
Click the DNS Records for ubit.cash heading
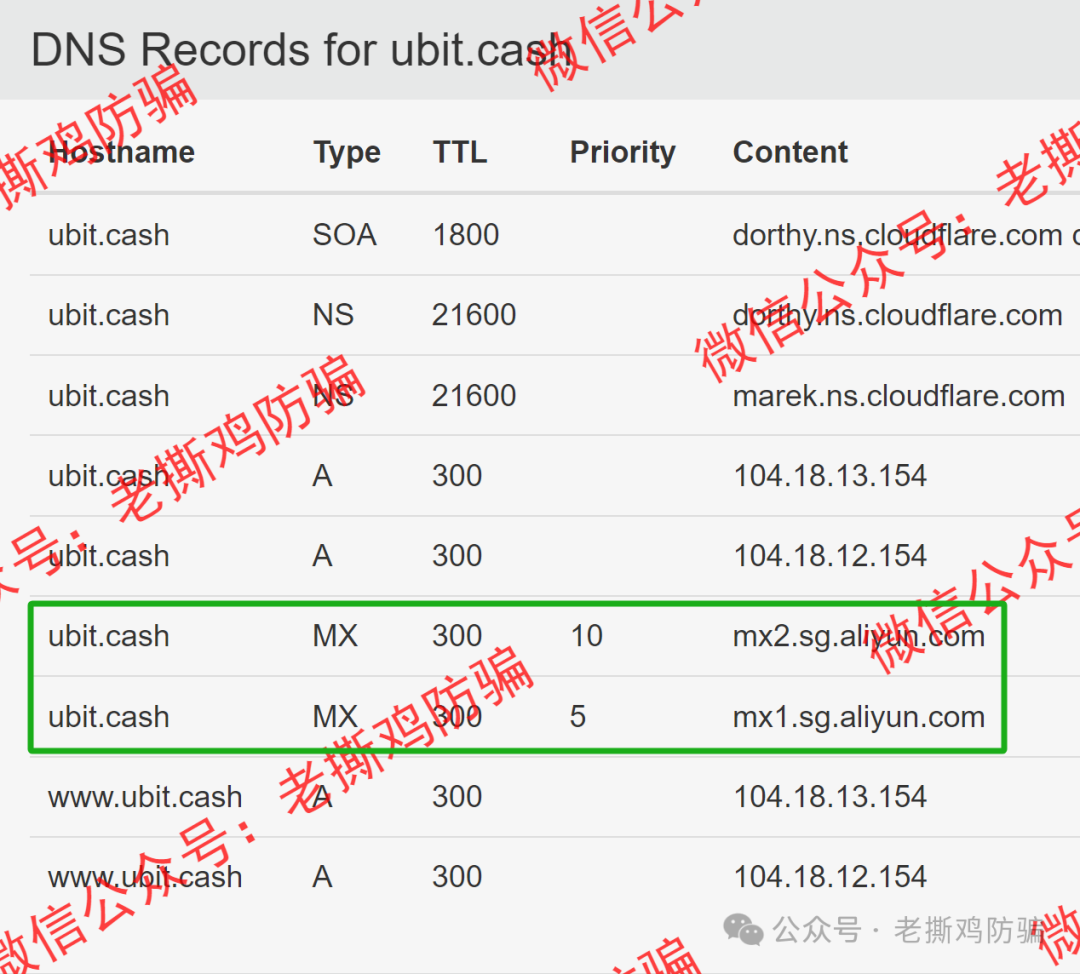302,50
